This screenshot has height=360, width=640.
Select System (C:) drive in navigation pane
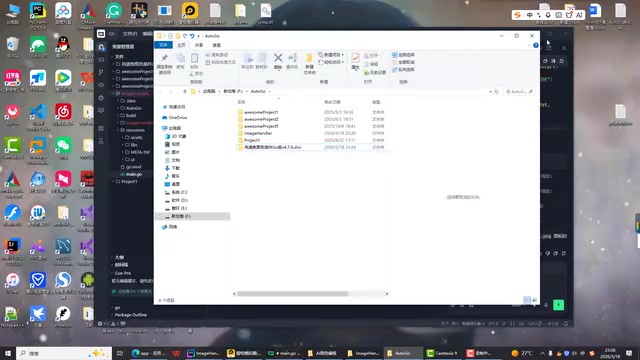[176, 192]
